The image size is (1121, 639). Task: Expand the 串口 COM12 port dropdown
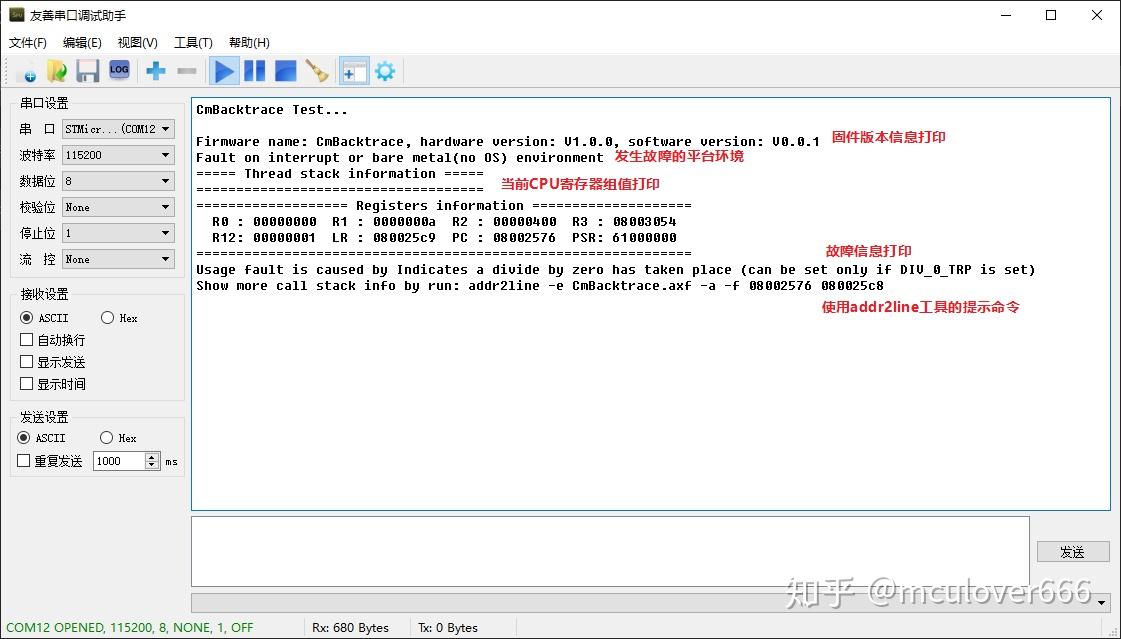[118, 129]
